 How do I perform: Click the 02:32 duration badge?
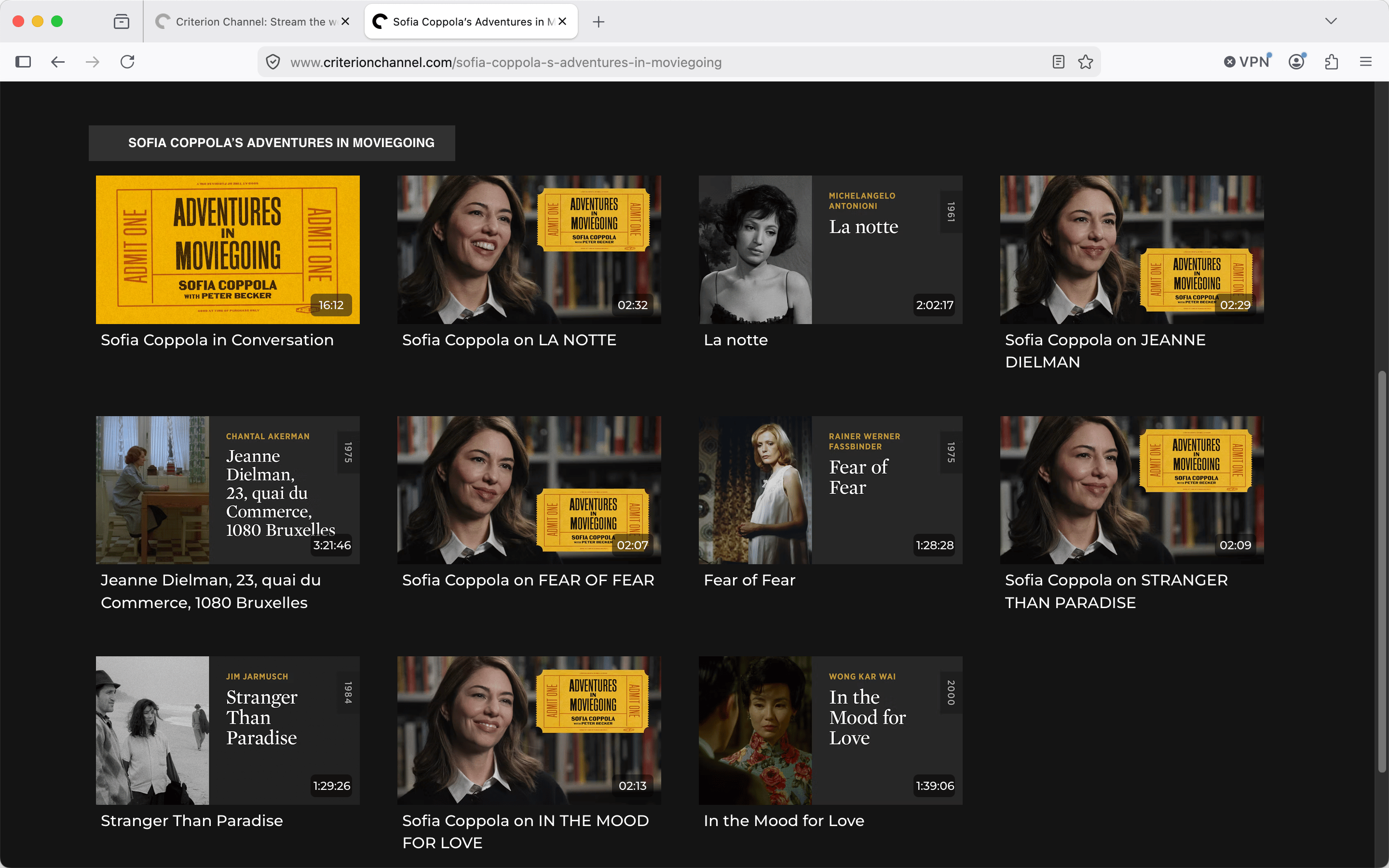coord(632,305)
